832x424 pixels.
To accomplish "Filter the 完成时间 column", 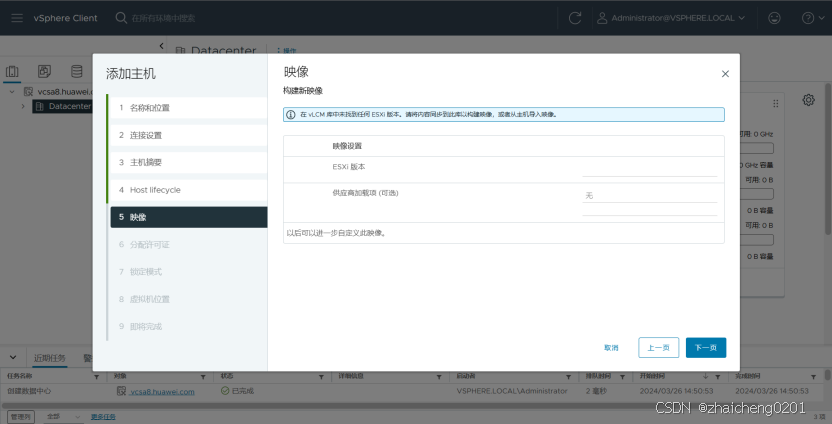I will coord(814,377).
